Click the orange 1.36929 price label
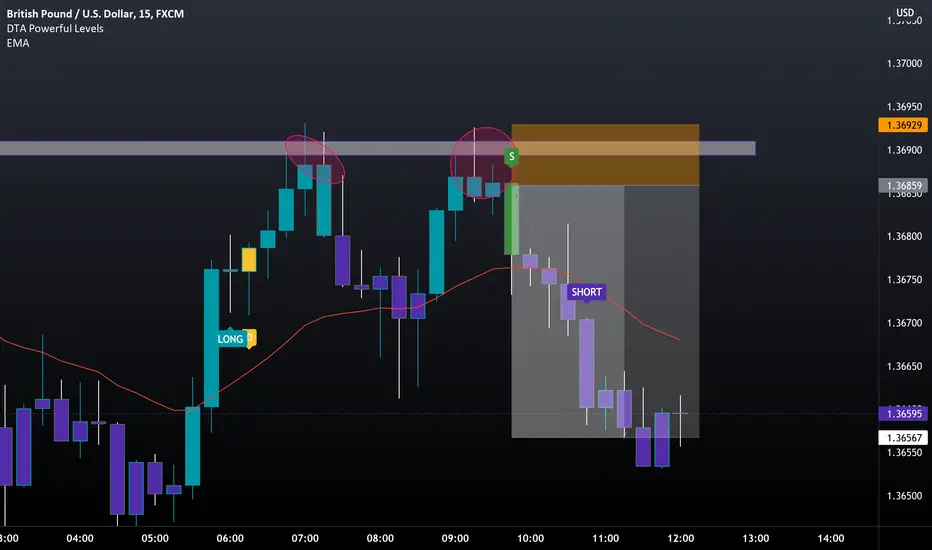932x550 pixels. (903, 125)
